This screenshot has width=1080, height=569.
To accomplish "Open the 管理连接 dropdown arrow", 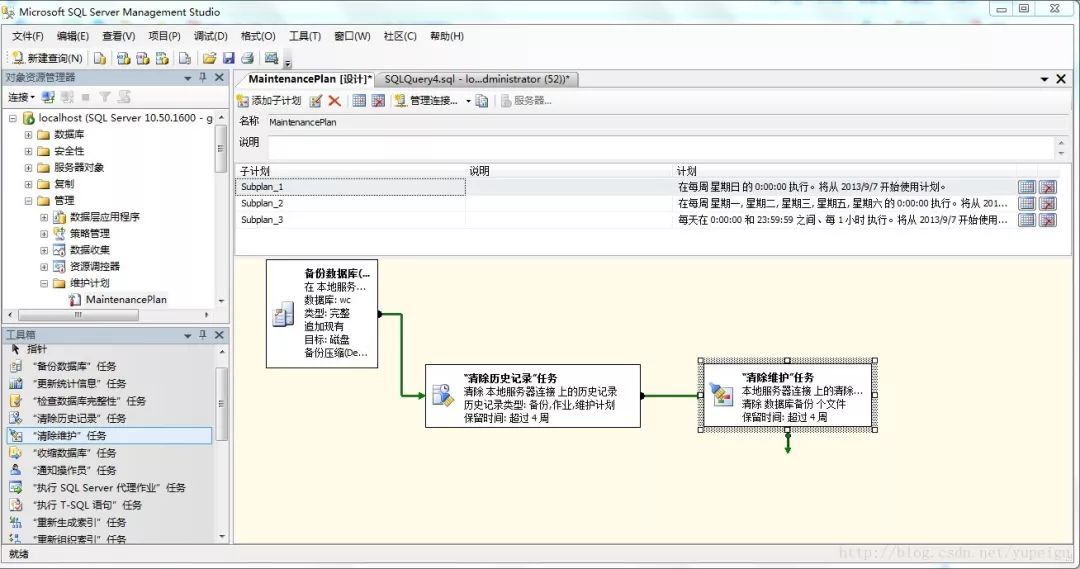I will [x=468, y=101].
